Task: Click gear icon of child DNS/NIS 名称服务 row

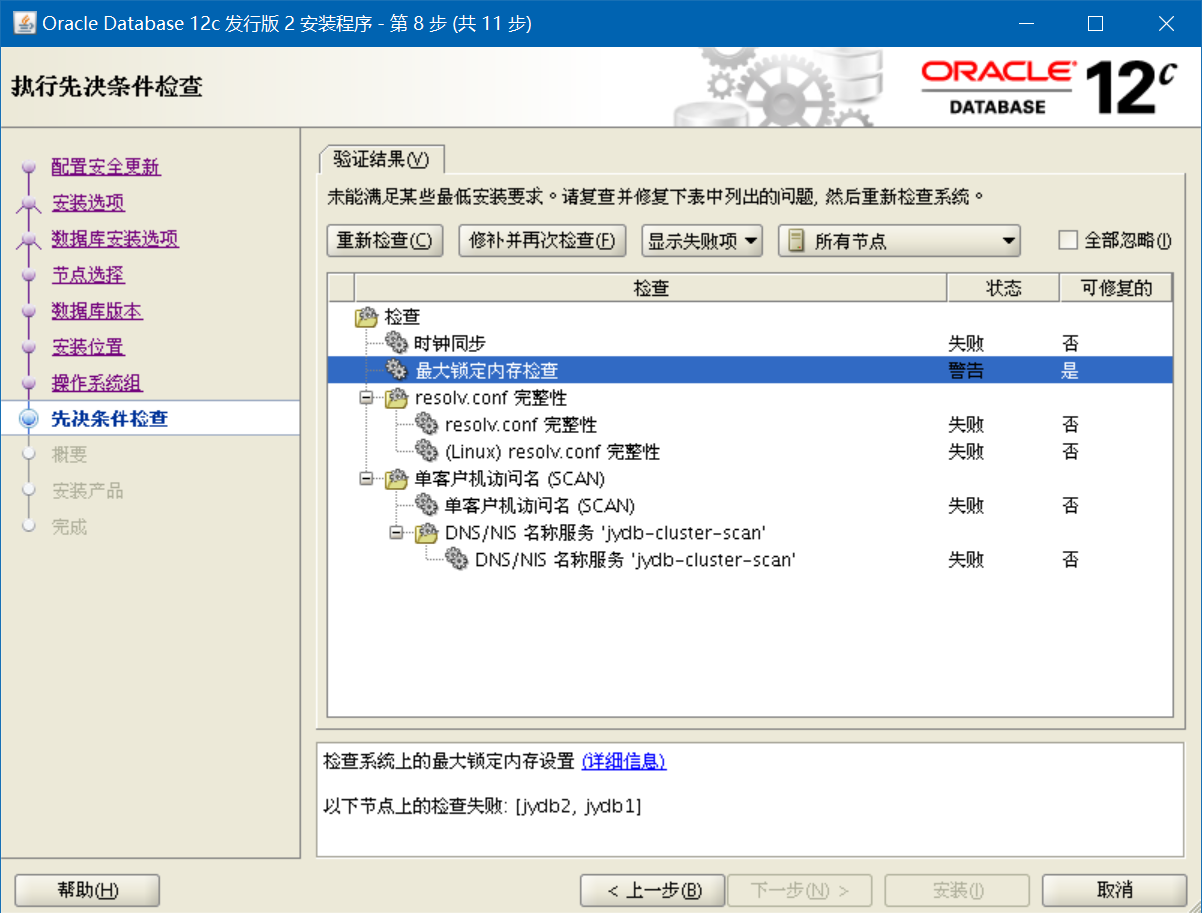Action: coord(457,559)
